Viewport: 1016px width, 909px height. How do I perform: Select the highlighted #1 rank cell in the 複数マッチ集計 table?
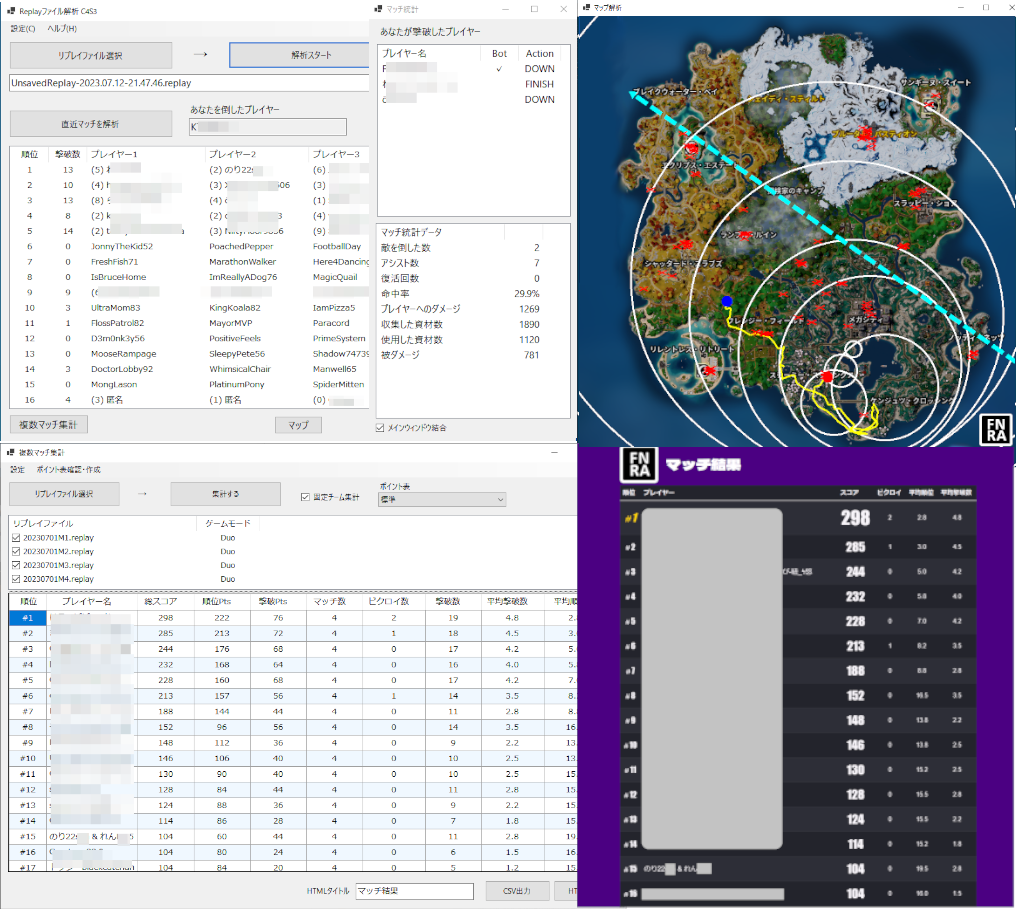click(x=28, y=618)
